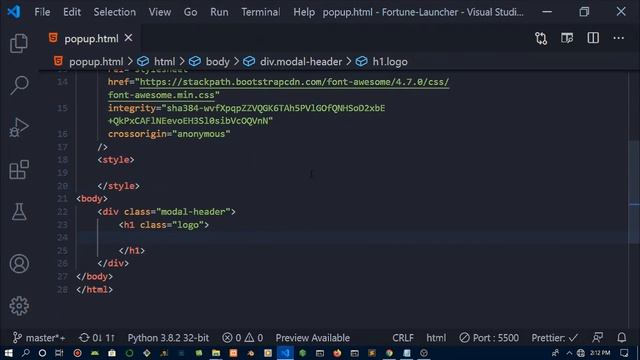
Task: Click the 2:12 PM taskbar clock
Action: tap(600, 353)
